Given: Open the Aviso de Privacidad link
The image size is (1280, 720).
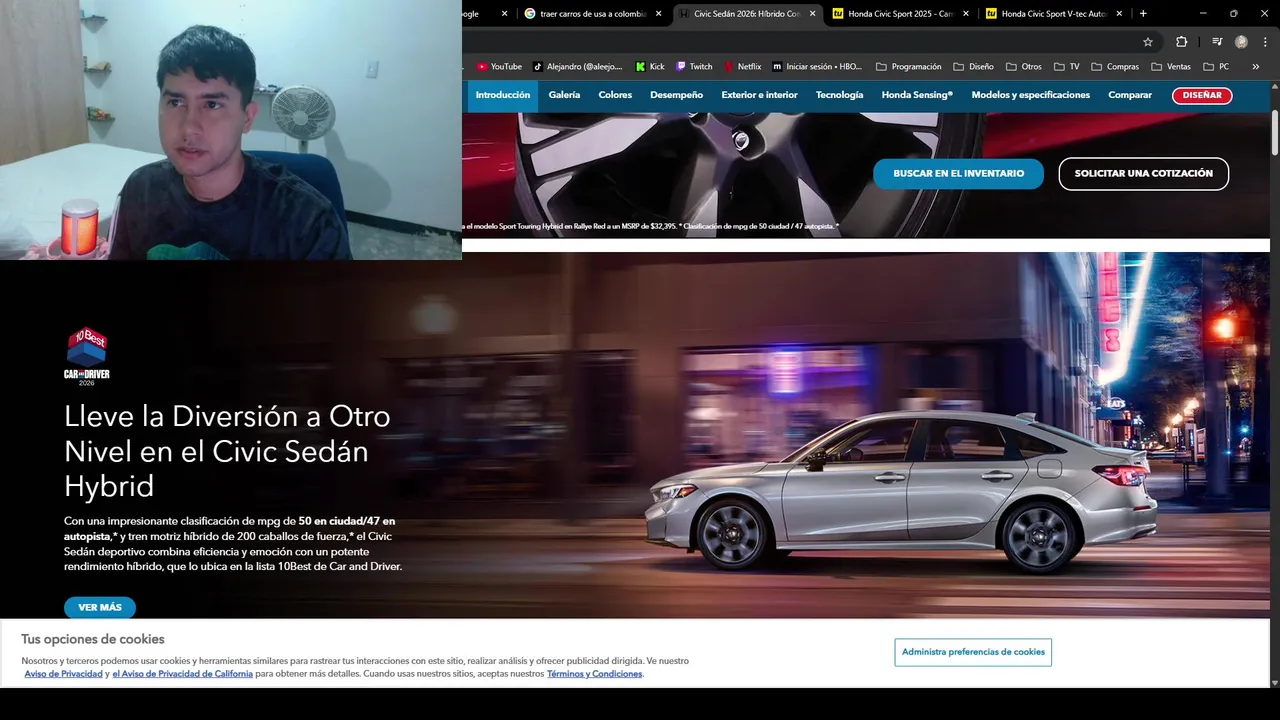Looking at the screenshot, I should click(63, 674).
